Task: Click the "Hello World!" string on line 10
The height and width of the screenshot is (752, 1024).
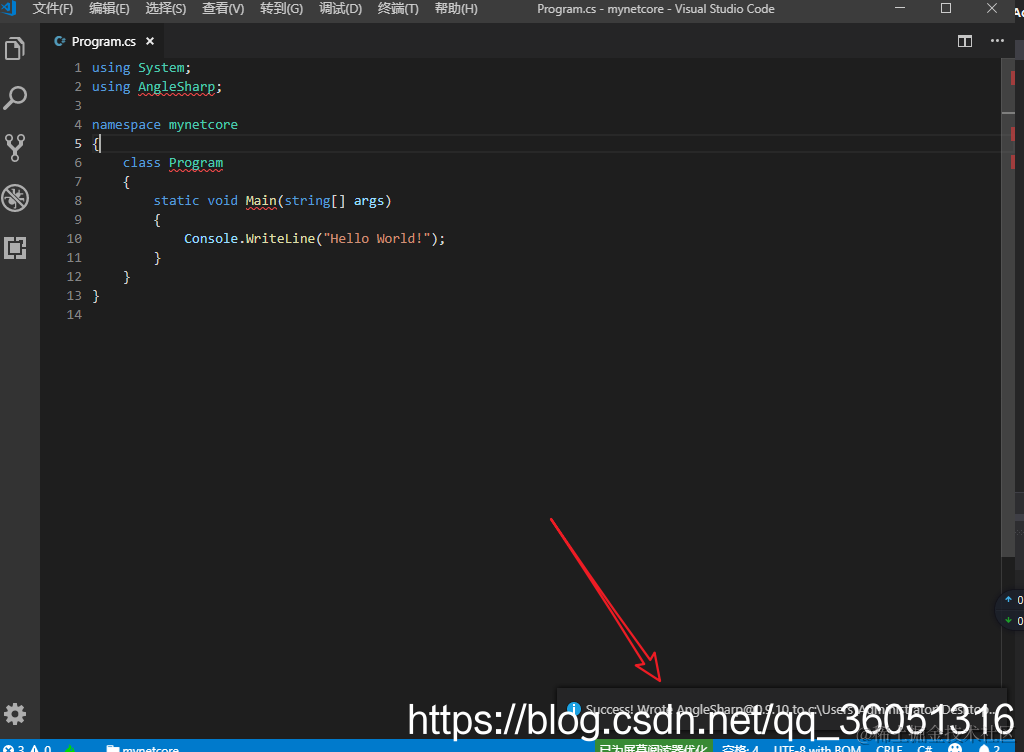Action: pyautogui.click(x=377, y=238)
